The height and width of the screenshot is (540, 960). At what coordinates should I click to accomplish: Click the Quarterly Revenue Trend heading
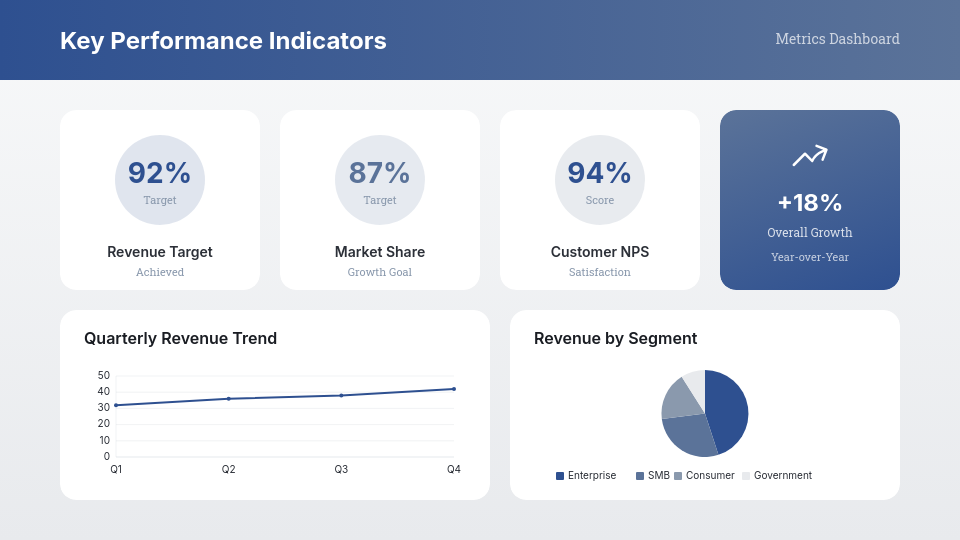pyautogui.click(x=181, y=339)
